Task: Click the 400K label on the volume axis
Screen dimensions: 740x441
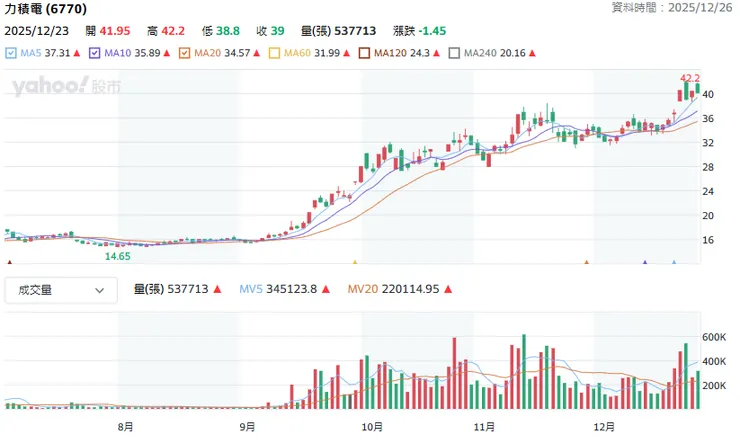Action: (714, 361)
